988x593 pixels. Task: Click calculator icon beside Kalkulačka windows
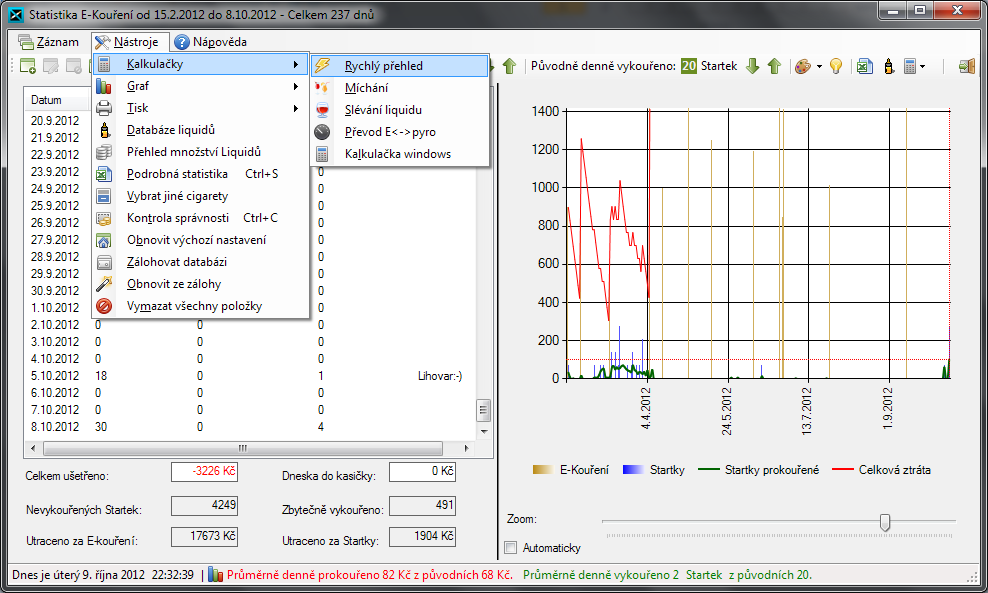pyautogui.click(x=322, y=154)
